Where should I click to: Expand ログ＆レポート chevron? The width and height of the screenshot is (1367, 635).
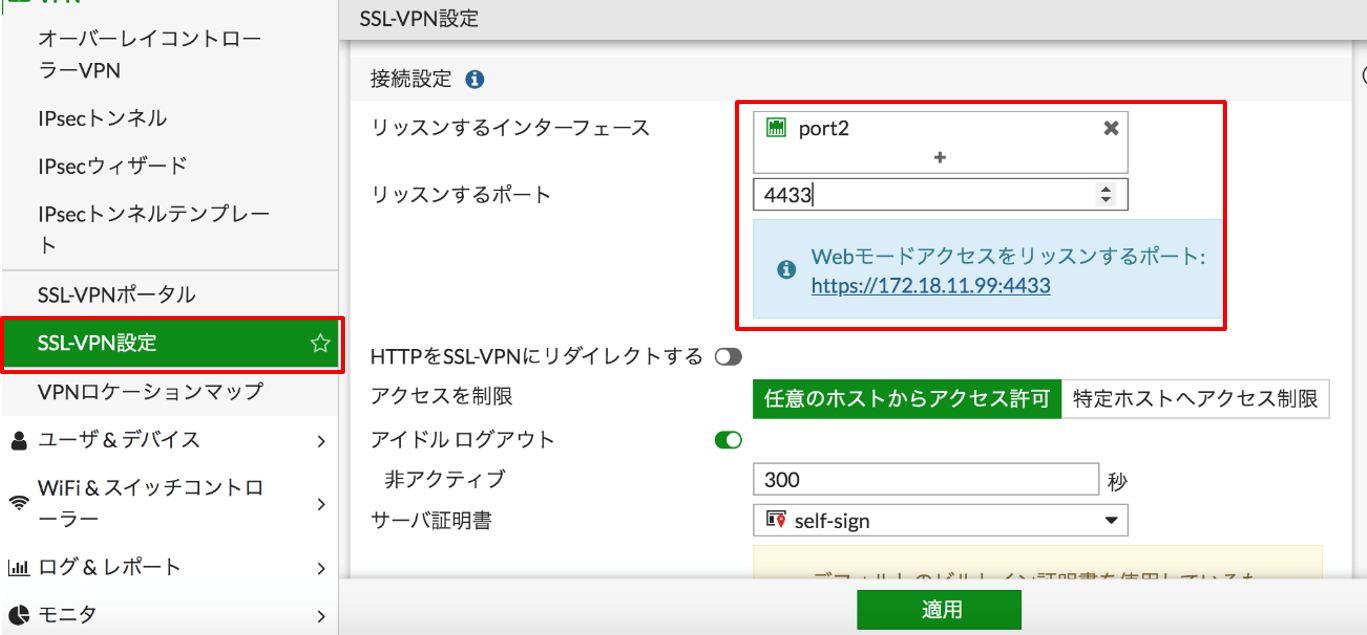point(321,568)
